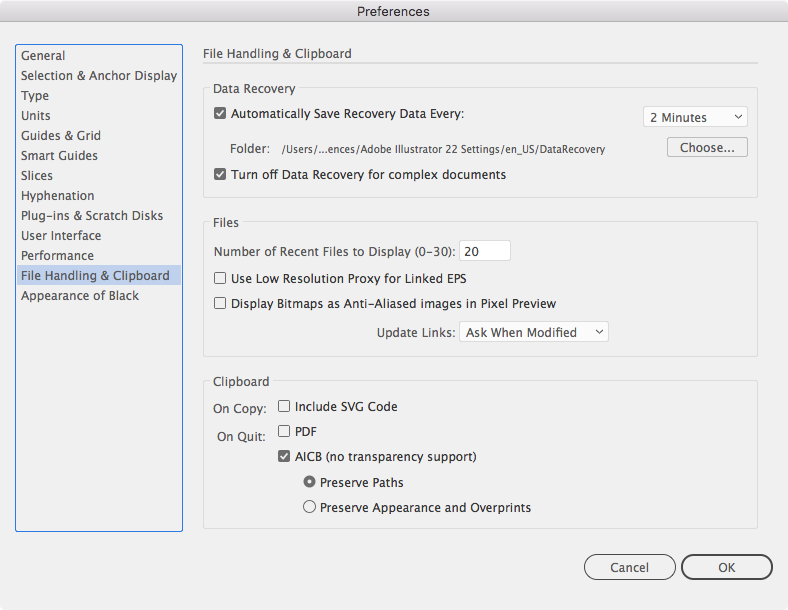
Task: Click the recent files number field
Action: [485, 251]
